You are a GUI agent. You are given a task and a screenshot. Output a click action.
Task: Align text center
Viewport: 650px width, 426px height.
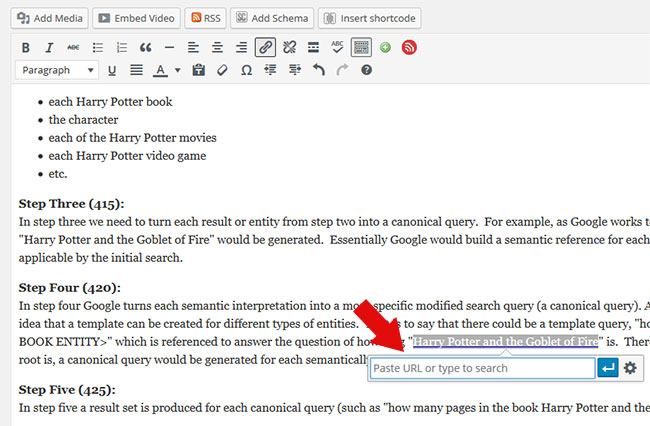[217, 48]
